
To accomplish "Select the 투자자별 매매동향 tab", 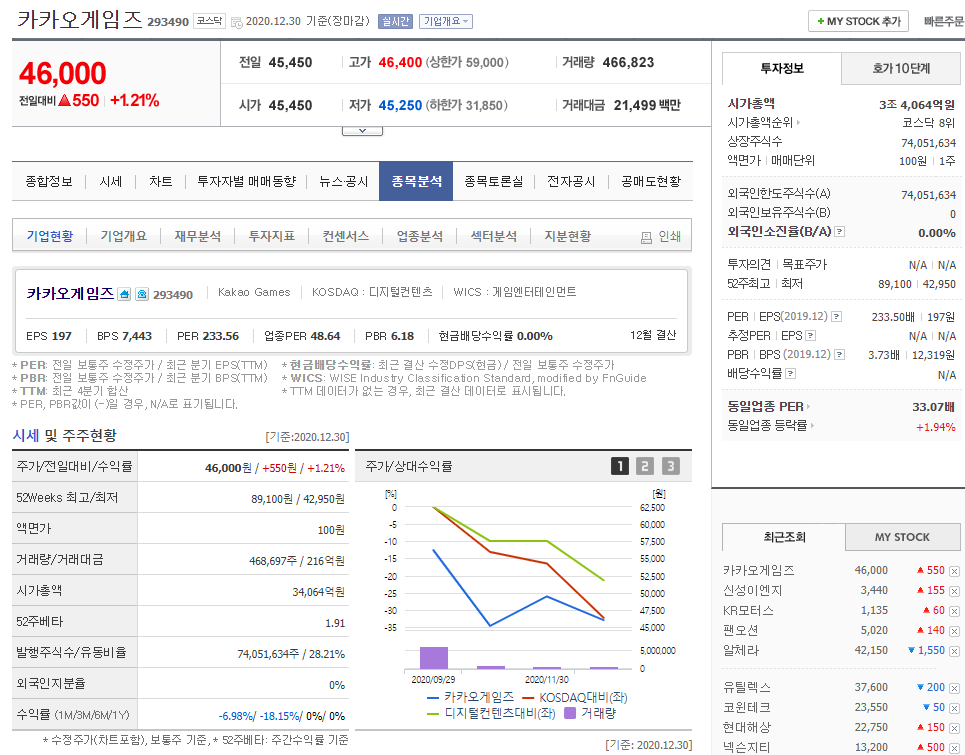I will [x=247, y=182].
